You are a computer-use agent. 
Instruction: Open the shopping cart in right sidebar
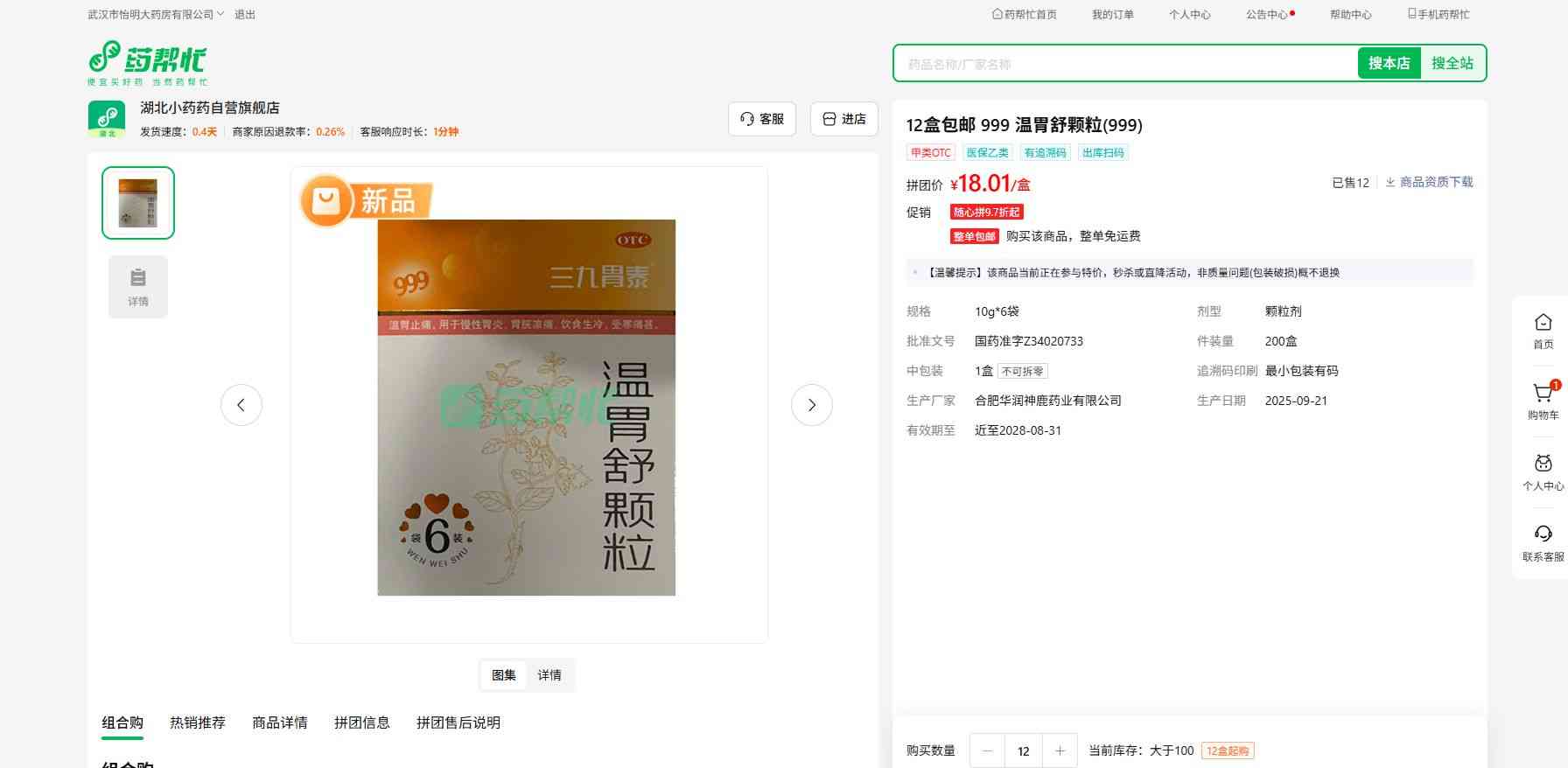(1543, 400)
